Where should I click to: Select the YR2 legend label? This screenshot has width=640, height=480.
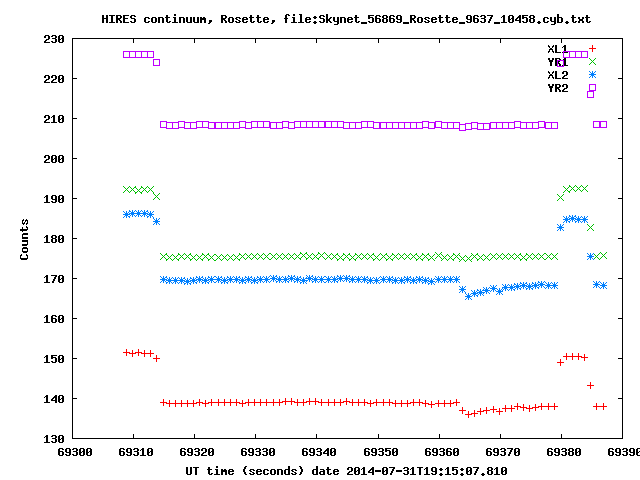558,88
